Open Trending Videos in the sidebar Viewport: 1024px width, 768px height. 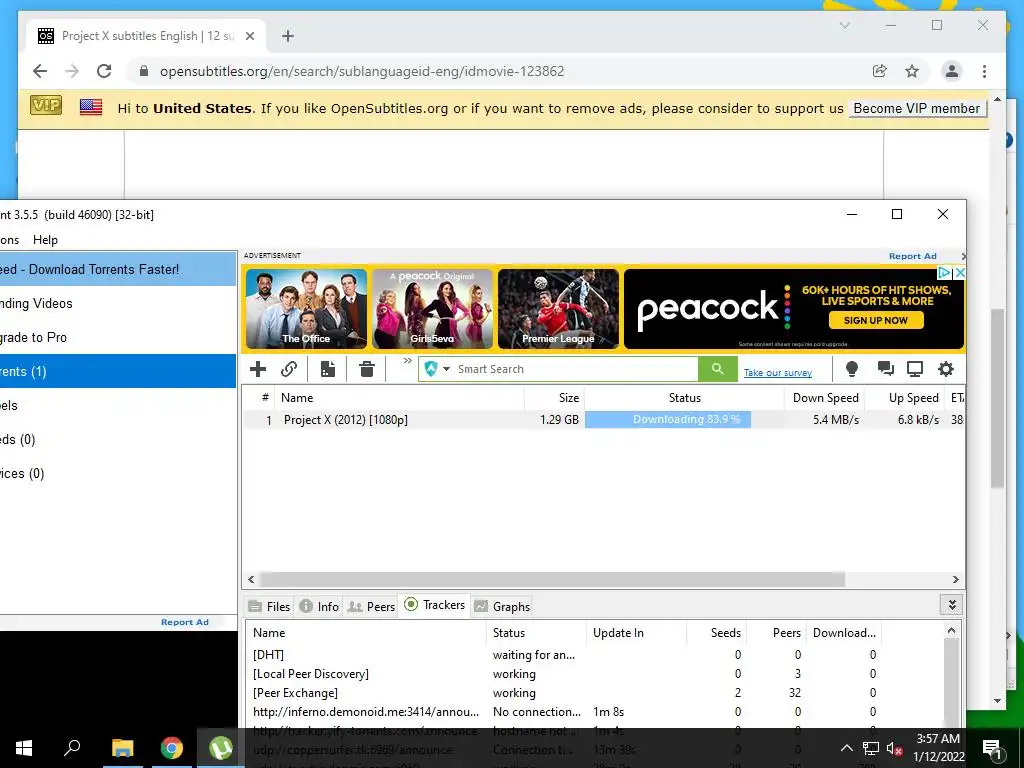coord(118,303)
